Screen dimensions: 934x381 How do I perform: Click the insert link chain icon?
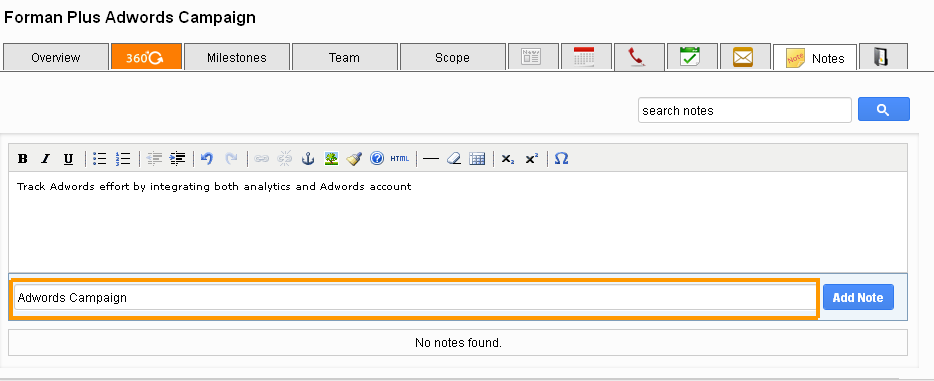pos(261,158)
